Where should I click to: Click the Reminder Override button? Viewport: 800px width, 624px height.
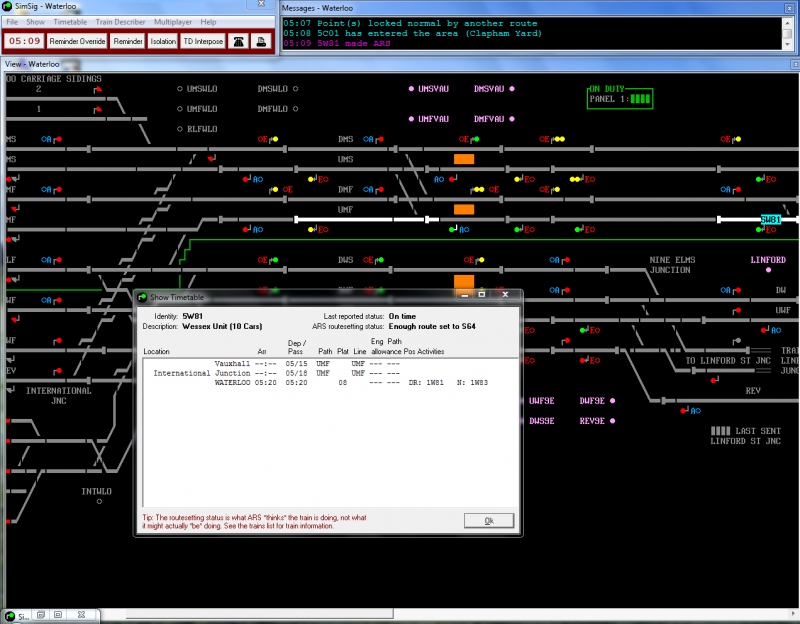coord(77,41)
